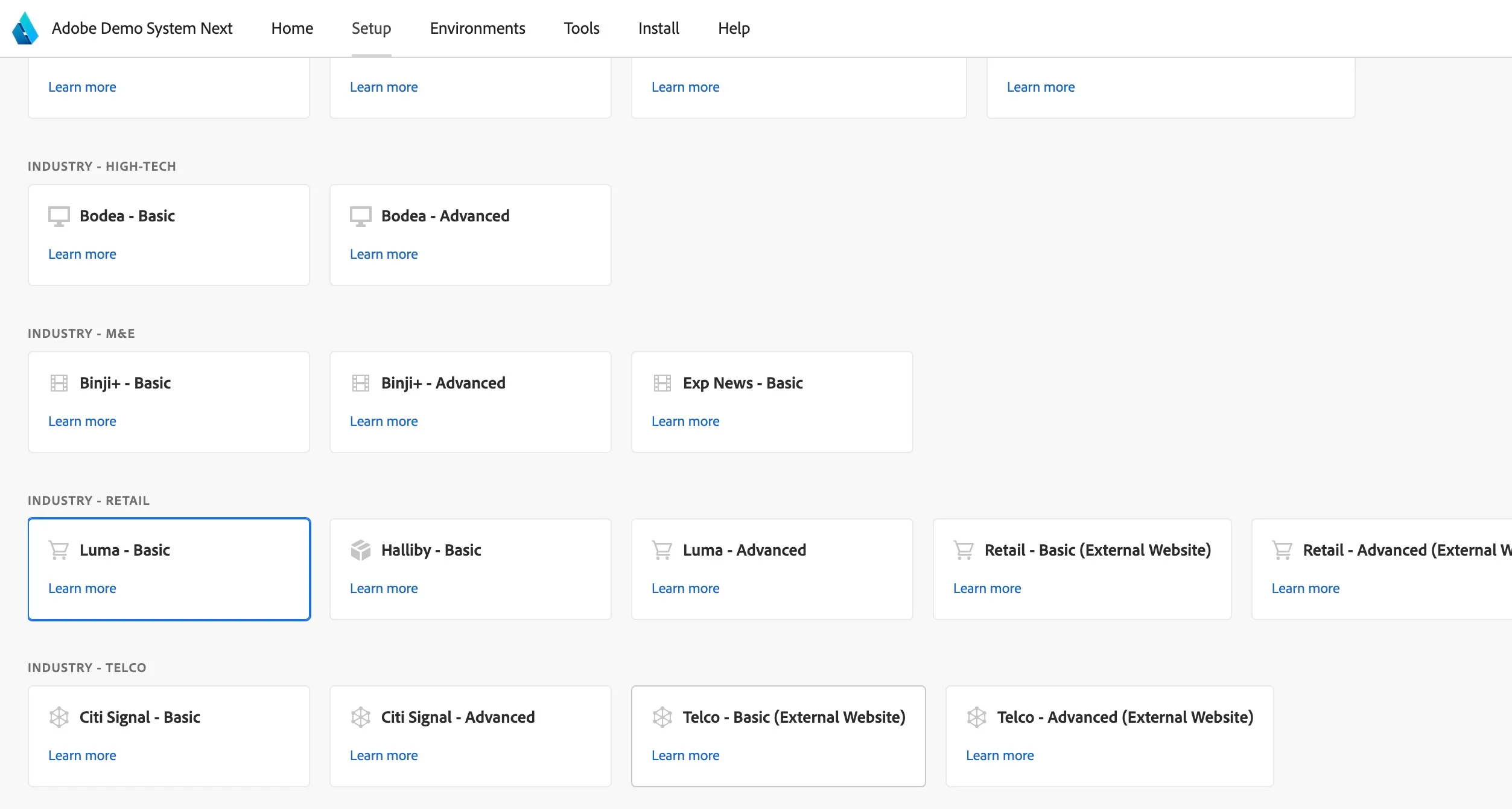Click the film icon on Exp News - Basic
Viewport: 1512px width, 809px height.
(662, 383)
